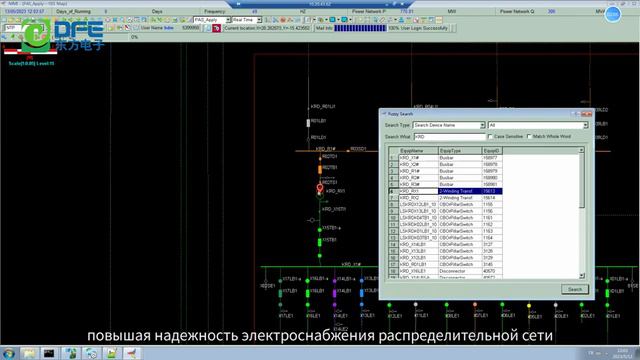Click the green X15TB1 breaker symbol
Viewport: 640px width, 360px height.
pos(320,242)
